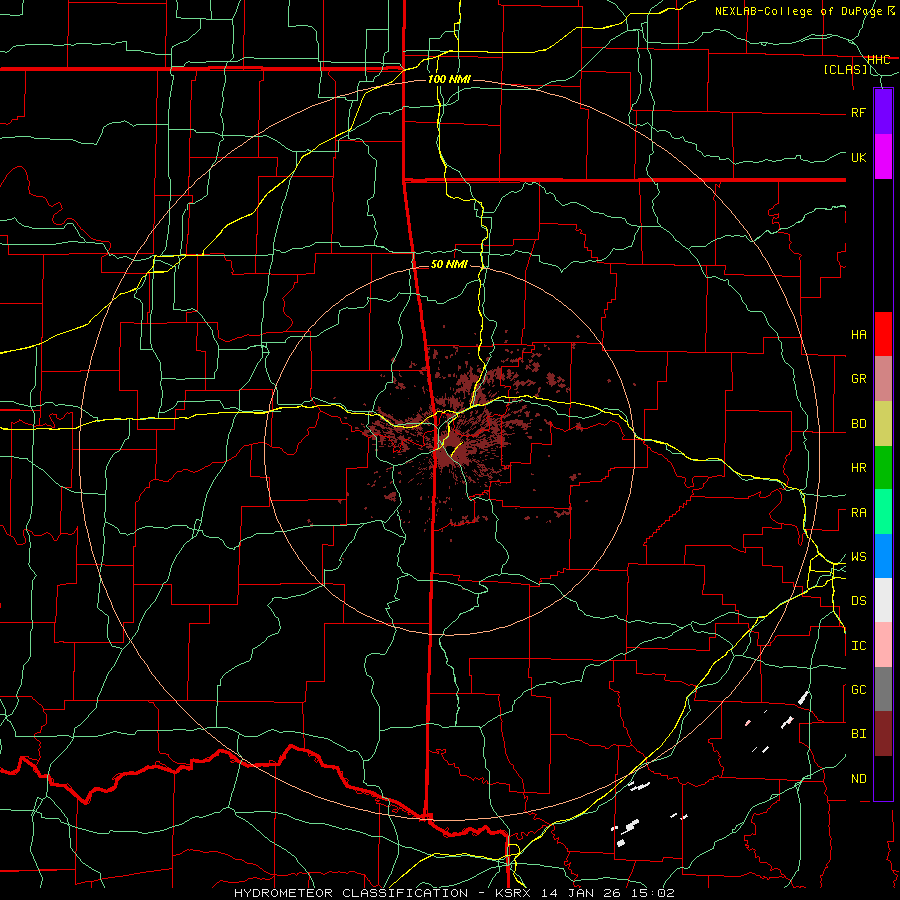Click the WS legend label
This screenshot has width=900, height=900.
point(858,557)
